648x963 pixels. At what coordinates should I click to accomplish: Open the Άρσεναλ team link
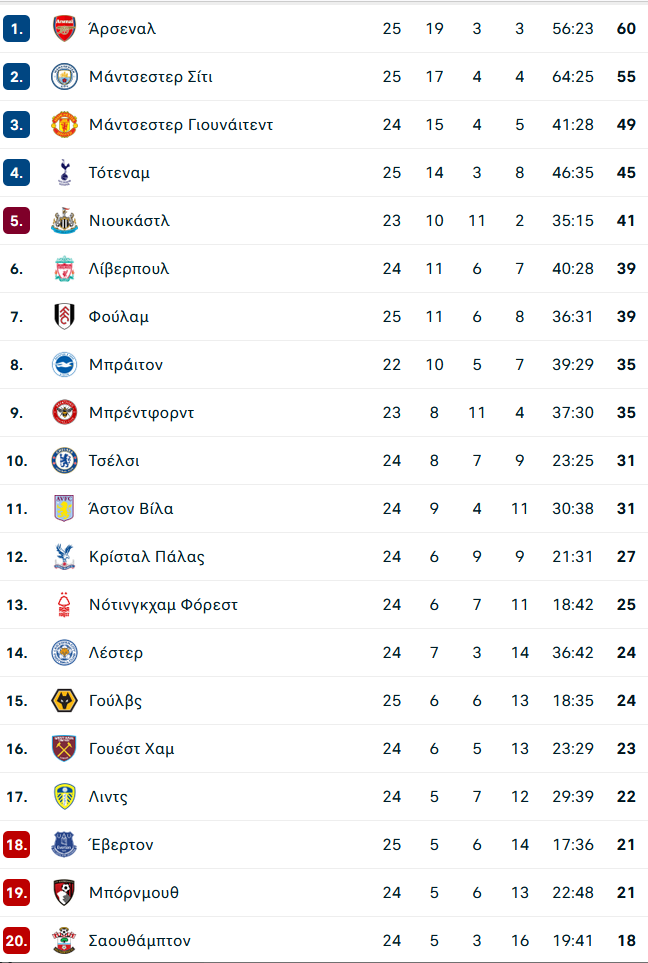pos(122,29)
